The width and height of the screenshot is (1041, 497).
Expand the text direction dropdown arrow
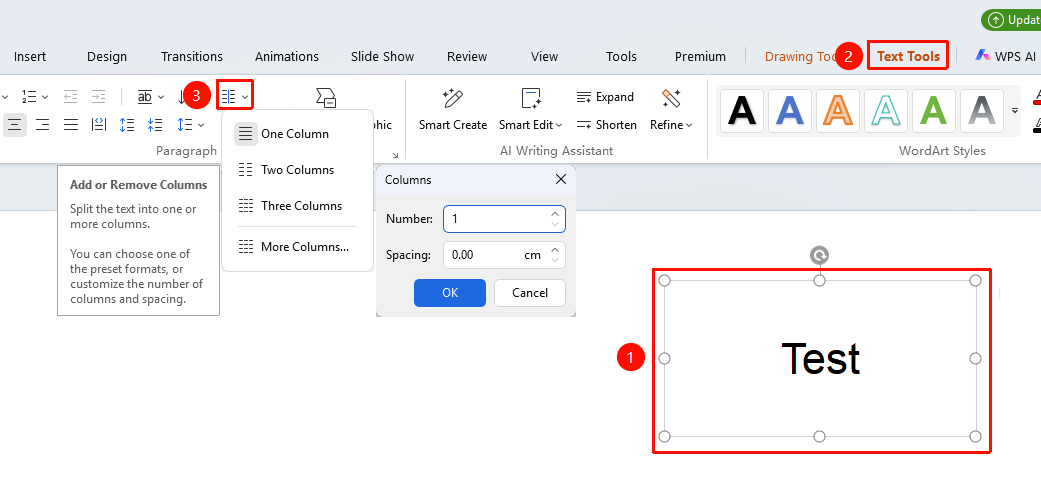[161, 98]
